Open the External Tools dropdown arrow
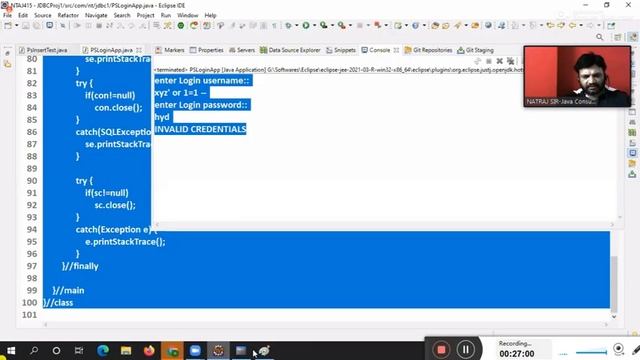The image size is (640, 360). [350, 25]
